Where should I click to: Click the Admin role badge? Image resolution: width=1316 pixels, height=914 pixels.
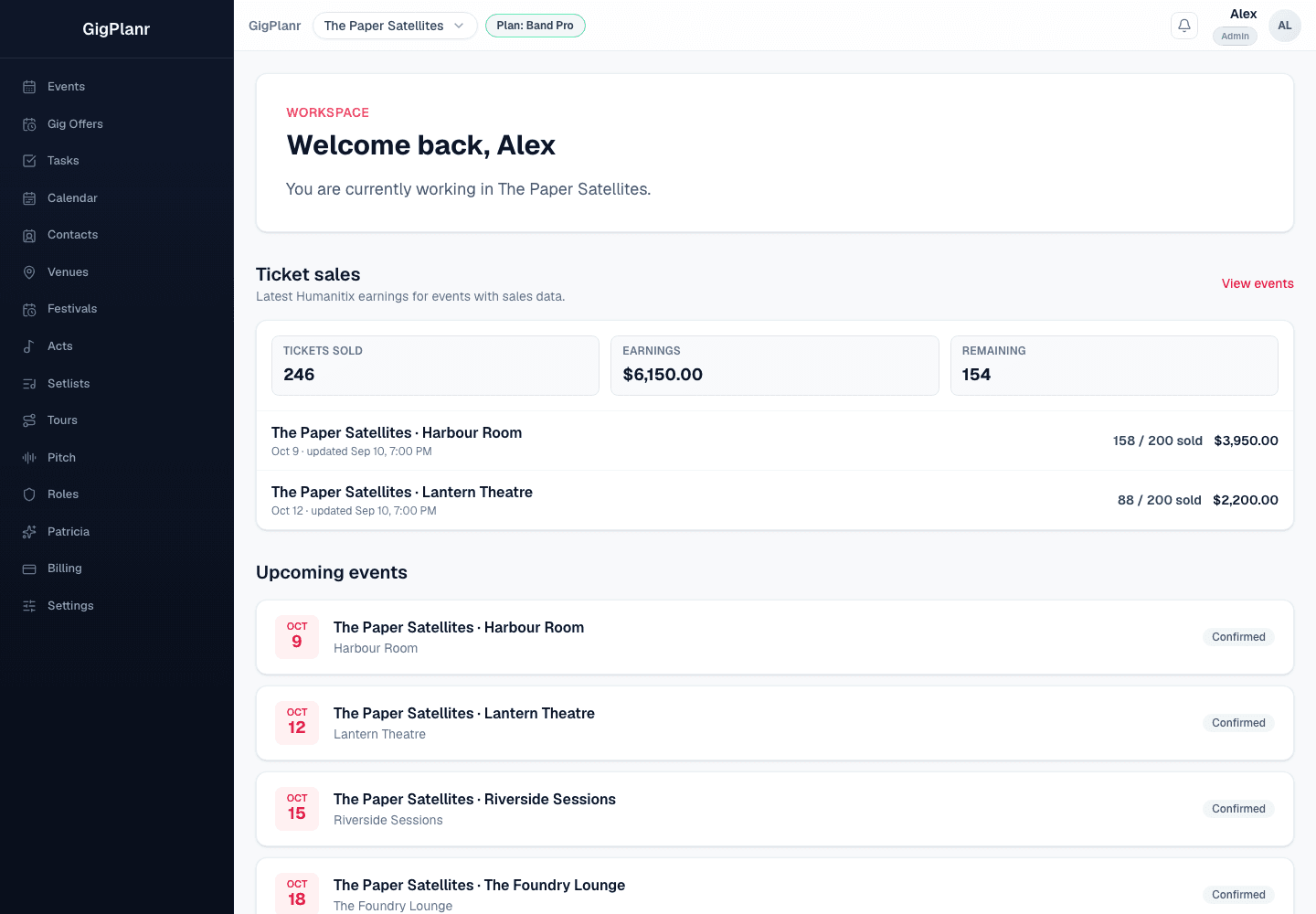click(1235, 37)
